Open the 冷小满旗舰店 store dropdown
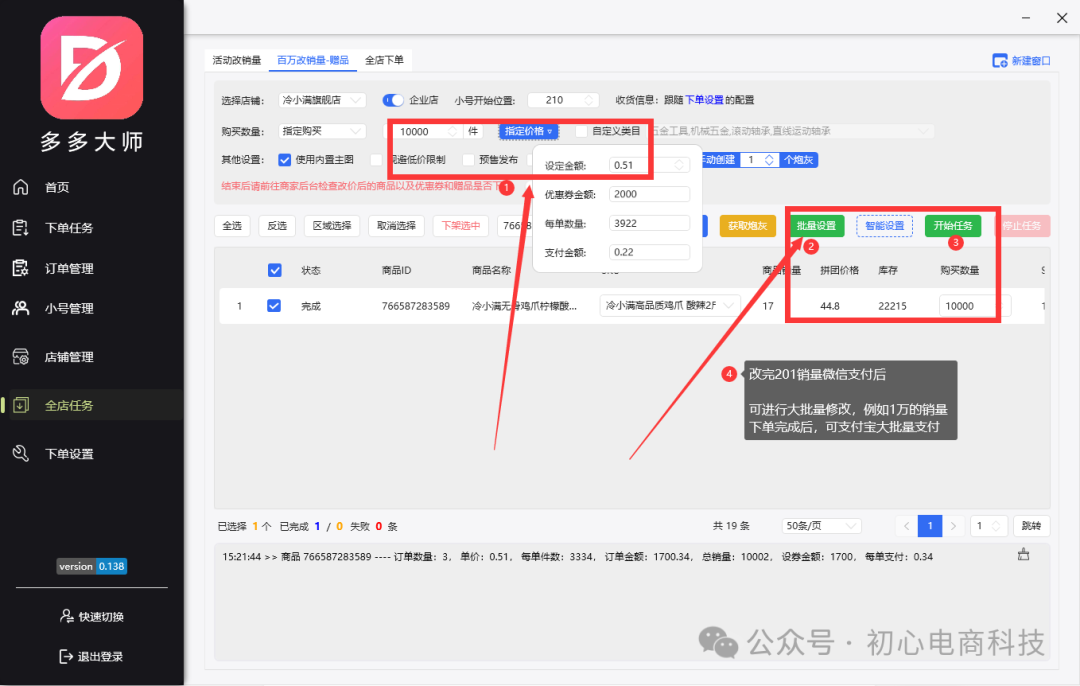This screenshot has width=1080, height=686. tap(322, 99)
